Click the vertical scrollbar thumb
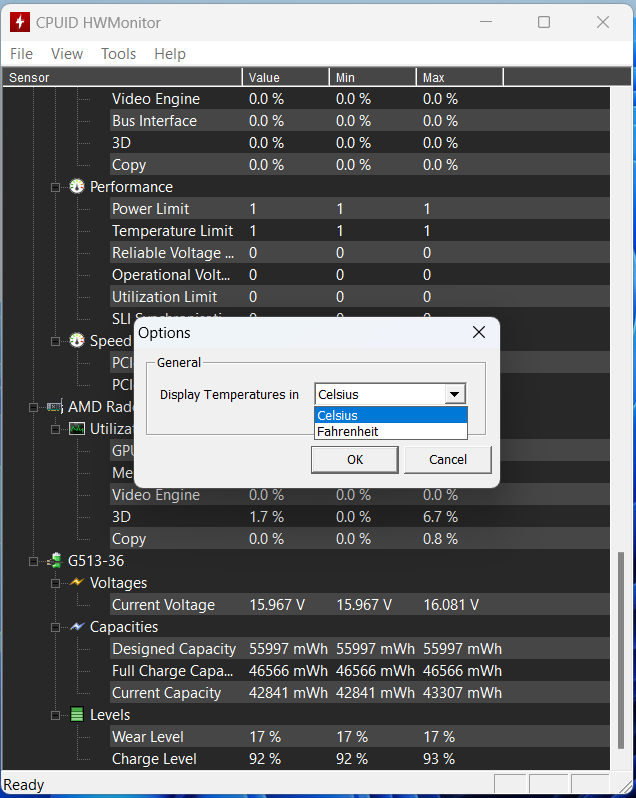This screenshot has width=636, height=798. pyautogui.click(x=621, y=650)
